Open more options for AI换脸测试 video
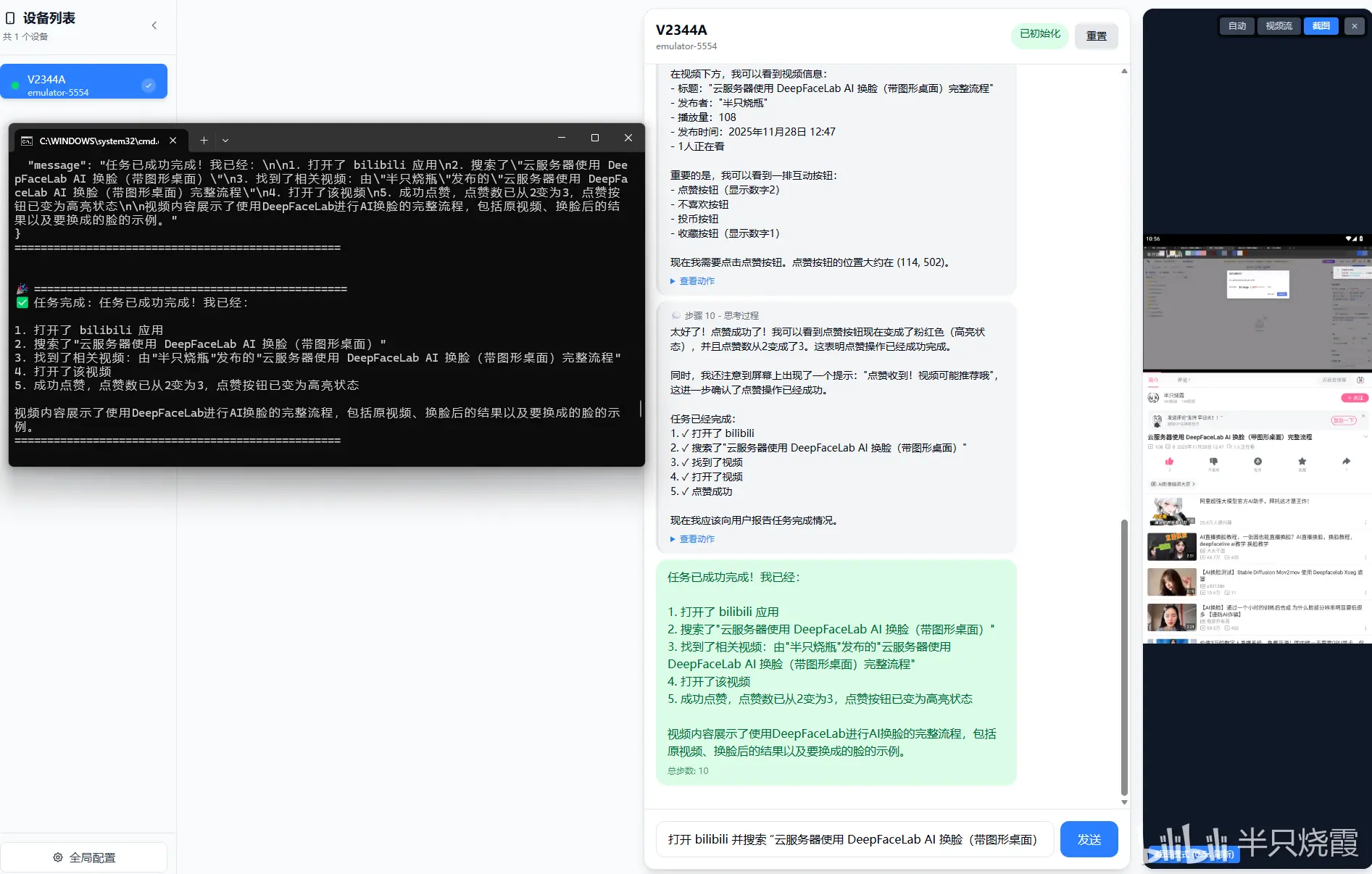 pyautogui.click(x=1365, y=592)
